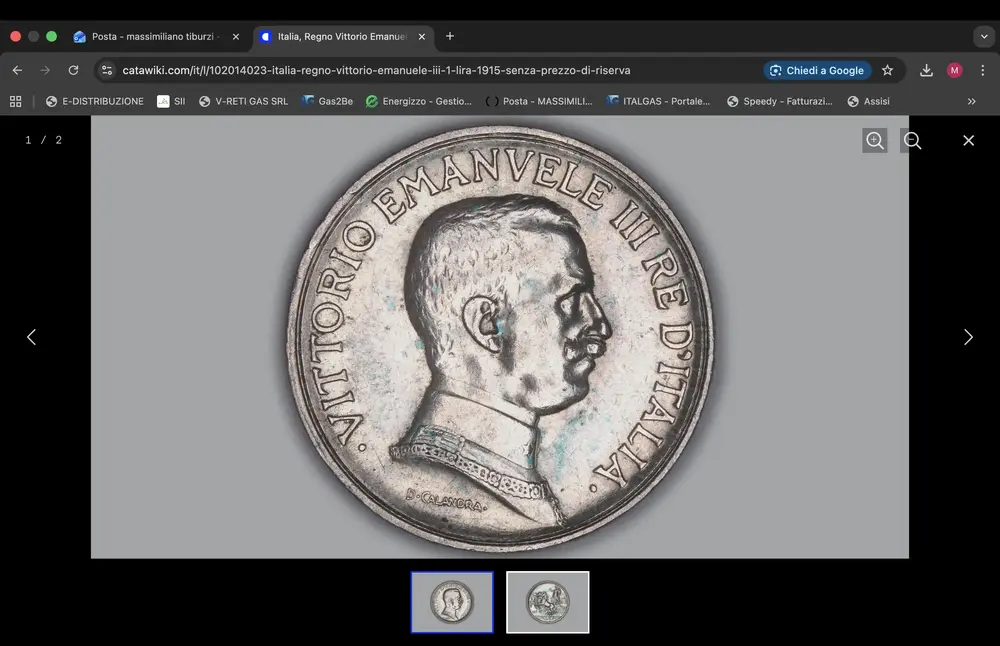This screenshot has height=646, width=1000.
Task: Select the coin obverse side thumbnail
Action: pos(452,602)
